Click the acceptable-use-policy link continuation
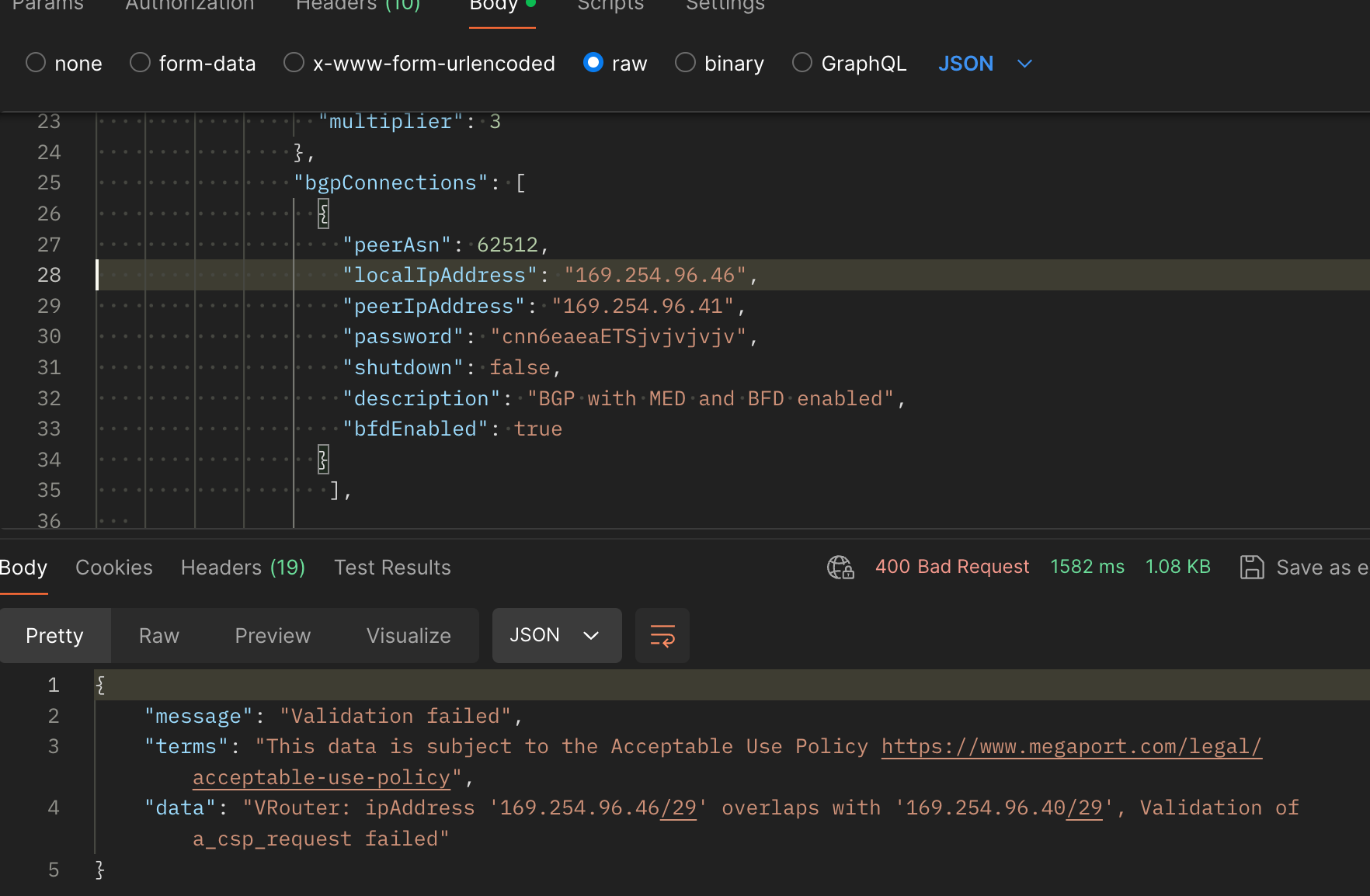Image resolution: width=1370 pixels, height=896 pixels. coord(322,777)
